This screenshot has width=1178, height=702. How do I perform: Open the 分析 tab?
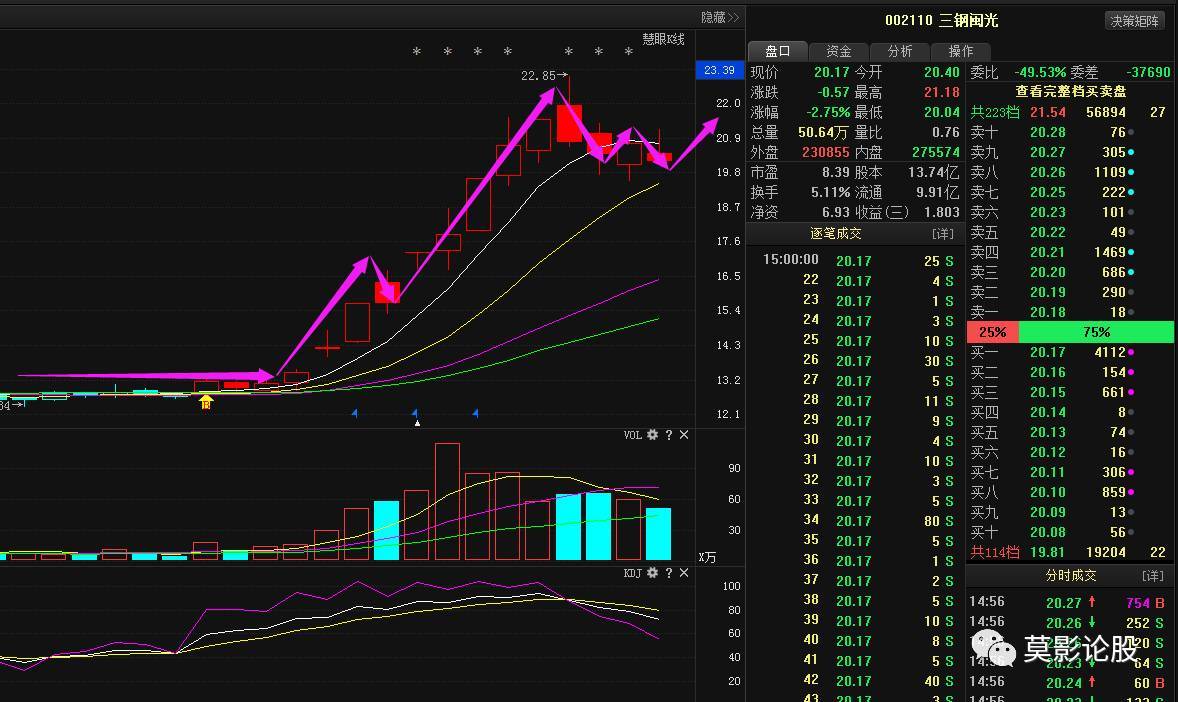coord(899,51)
